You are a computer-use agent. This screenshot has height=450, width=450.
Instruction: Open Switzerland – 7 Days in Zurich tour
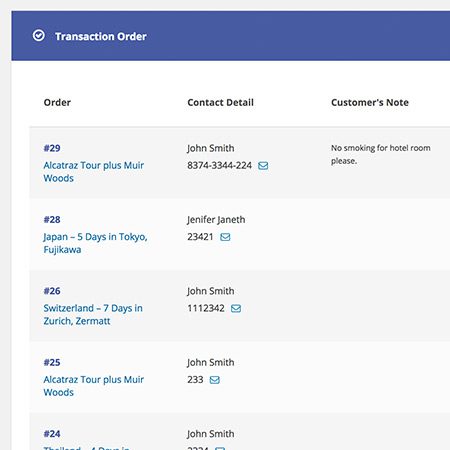pyautogui.click(x=93, y=314)
